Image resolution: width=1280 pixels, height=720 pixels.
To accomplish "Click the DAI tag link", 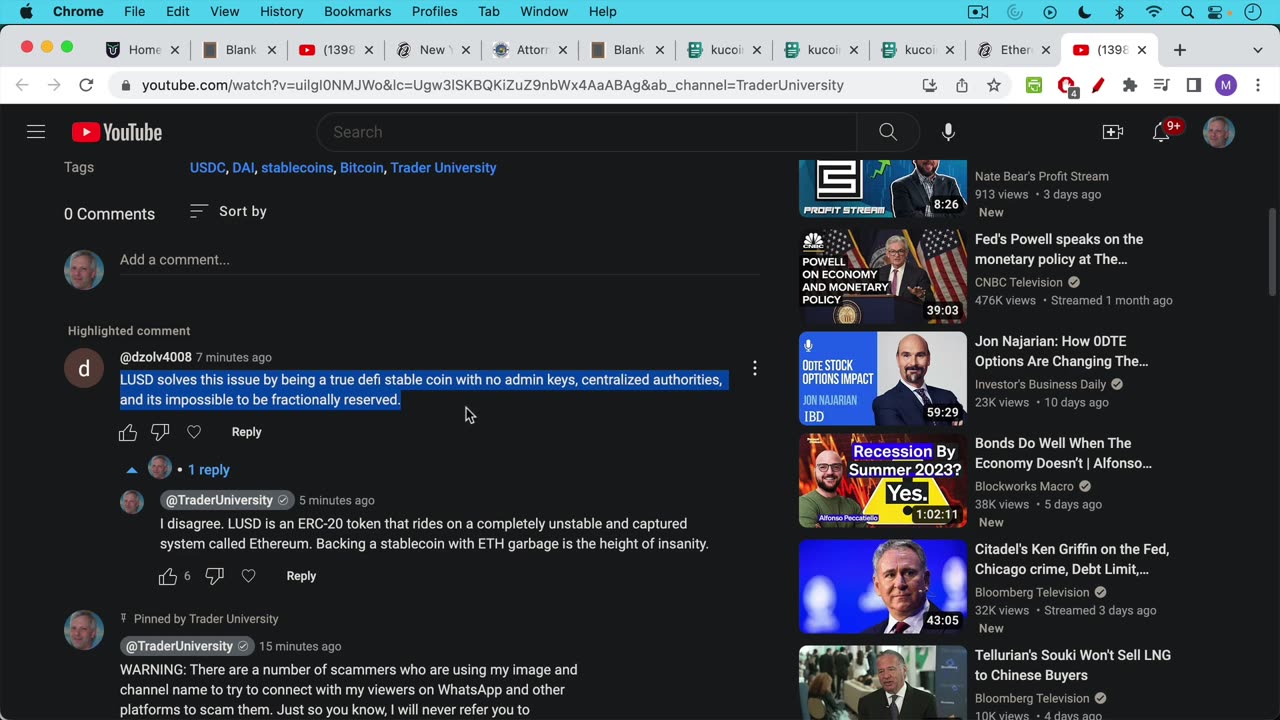I will [243, 167].
